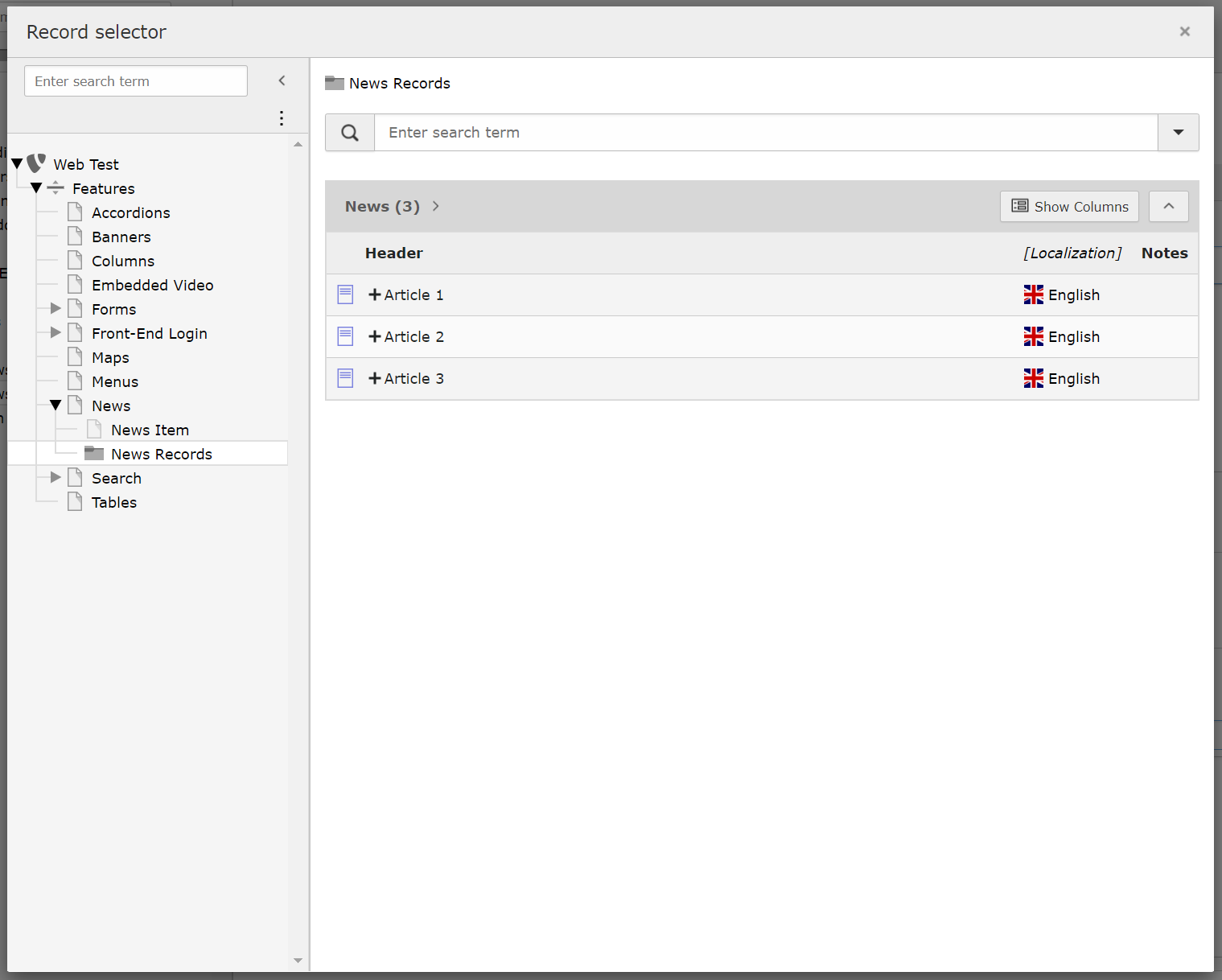
Task: Select the Front-End Login label
Action: (150, 333)
